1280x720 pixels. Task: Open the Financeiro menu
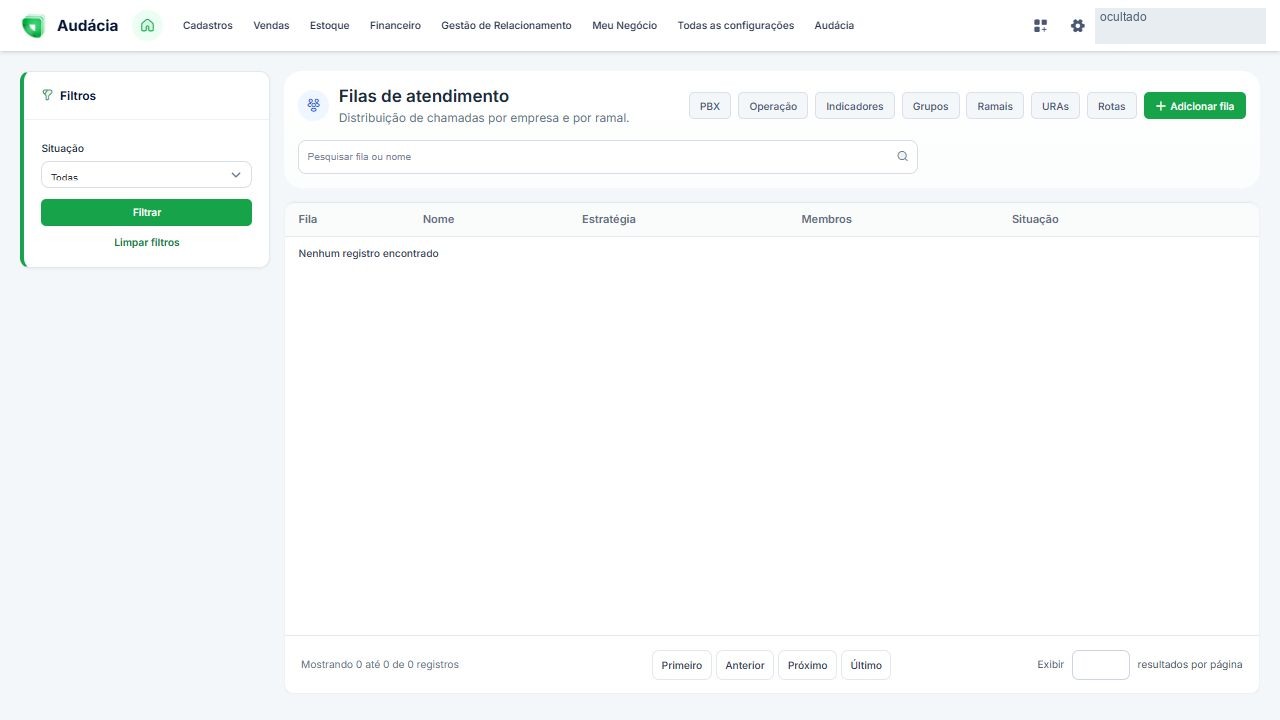[395, 26]
